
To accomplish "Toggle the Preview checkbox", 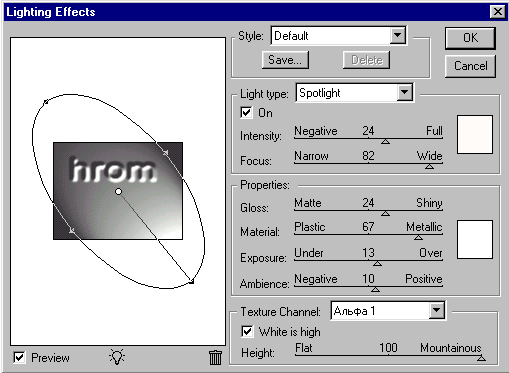I will point(19,358).
